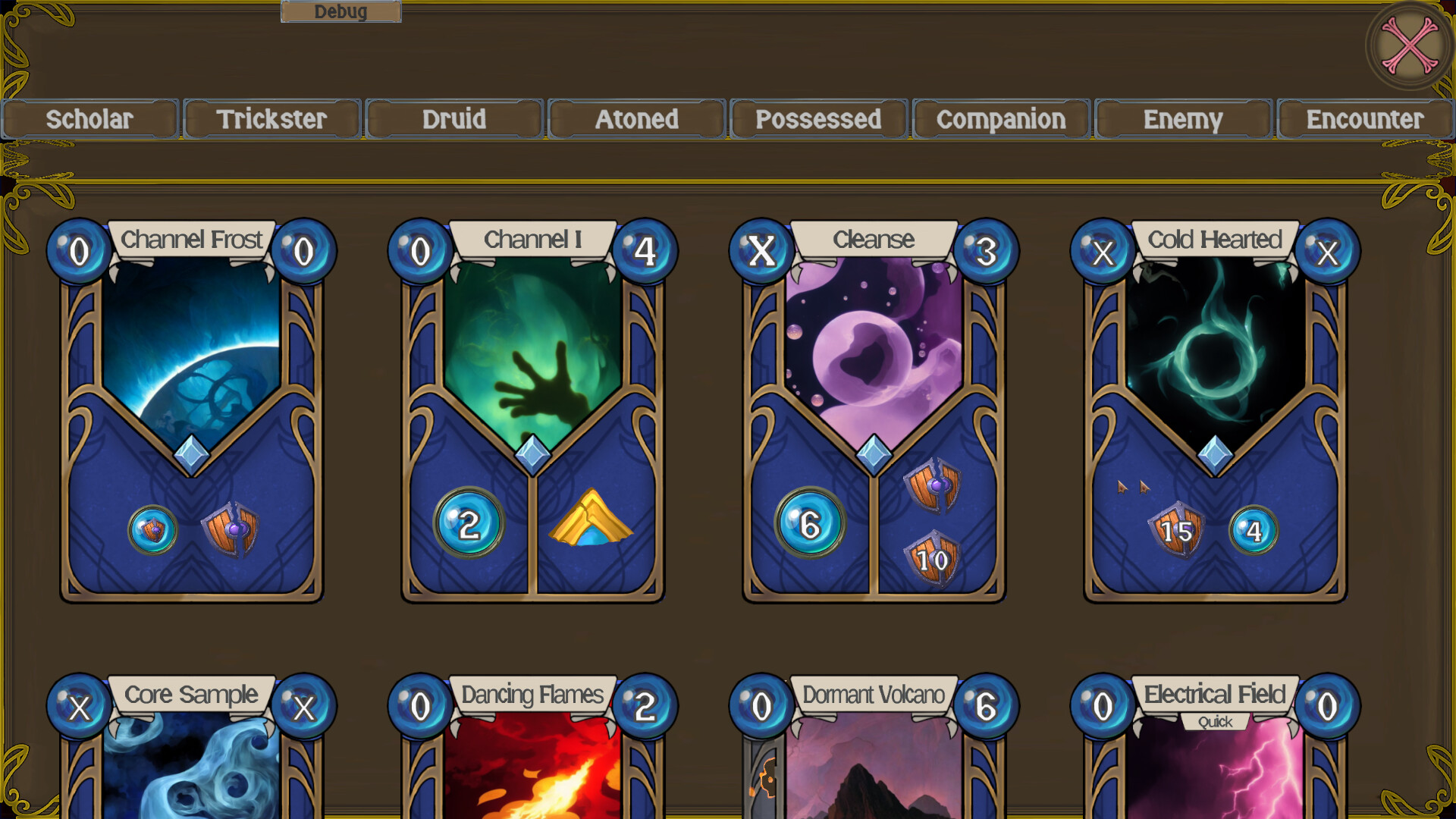Click the Debug button at top
The image size is (1456, 819).
click(x=340, y=11)
